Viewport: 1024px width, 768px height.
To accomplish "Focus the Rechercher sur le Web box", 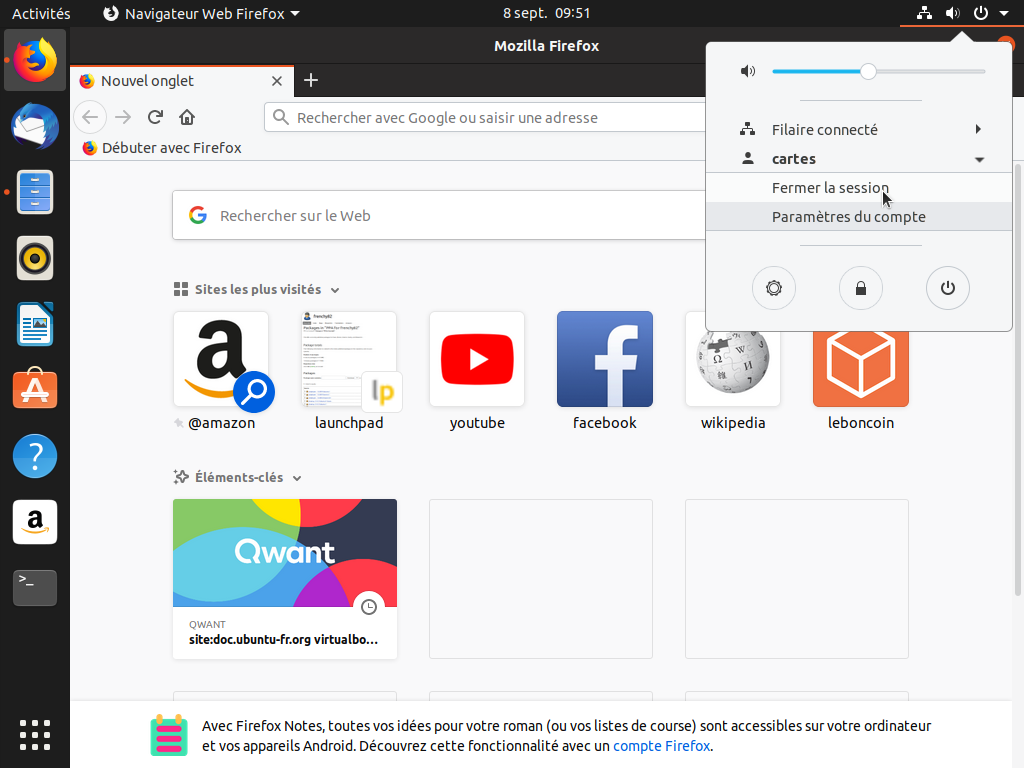I will 439,216.
